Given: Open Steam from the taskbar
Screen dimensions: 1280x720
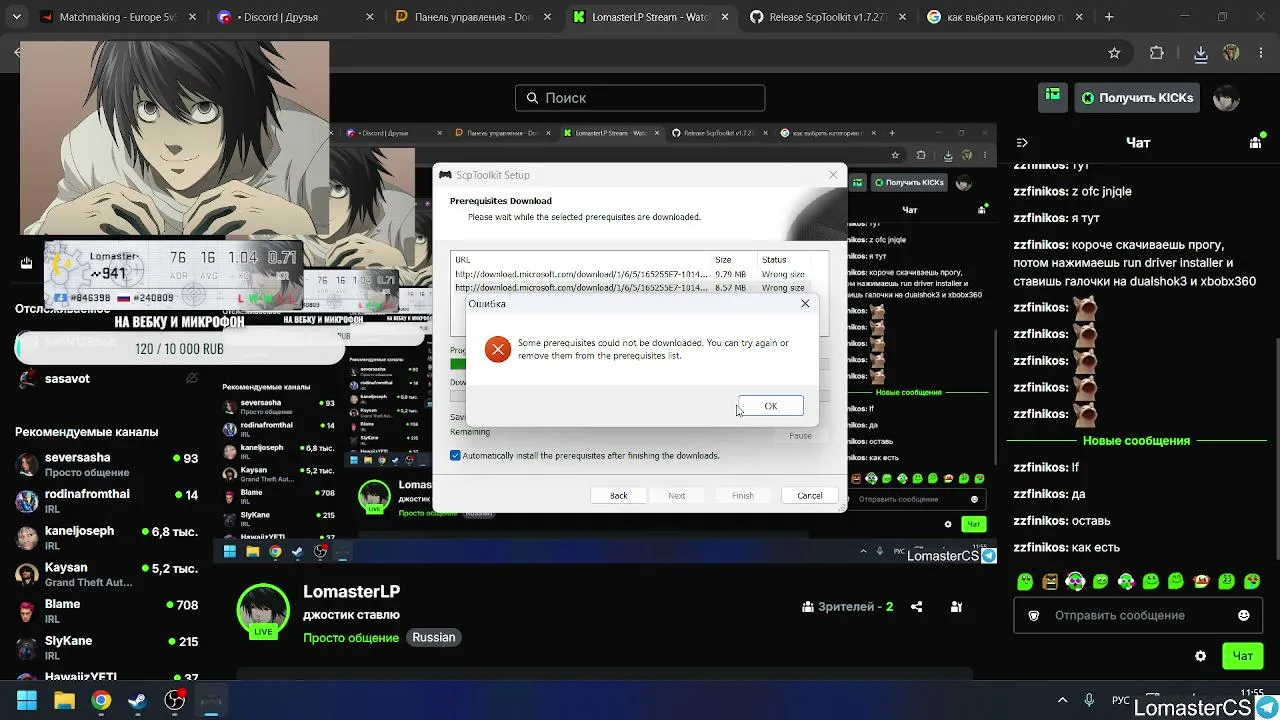Looking at the screenshot, I should click(x=138, y=700).
